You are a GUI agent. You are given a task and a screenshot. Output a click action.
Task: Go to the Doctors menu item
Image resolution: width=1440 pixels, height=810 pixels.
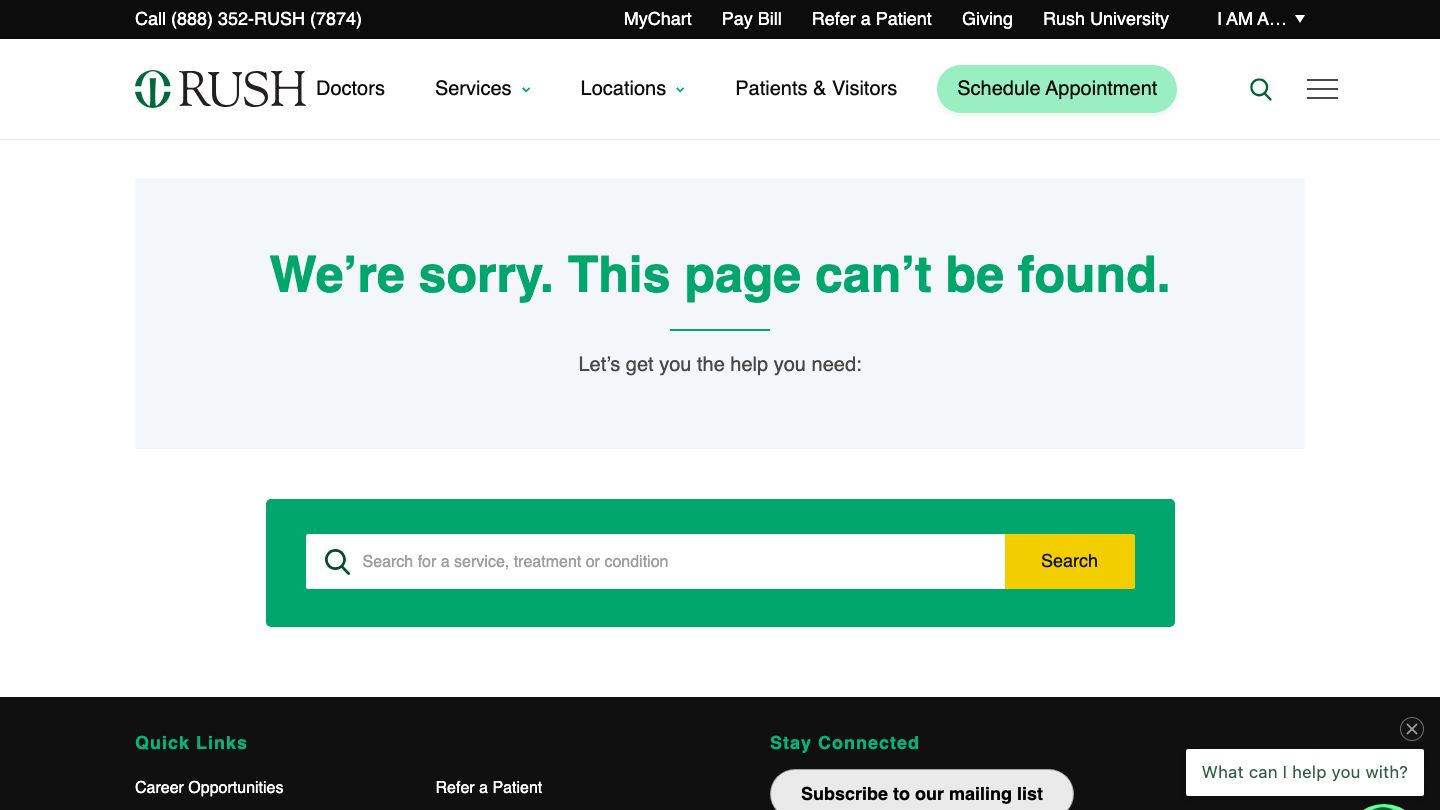350,89
